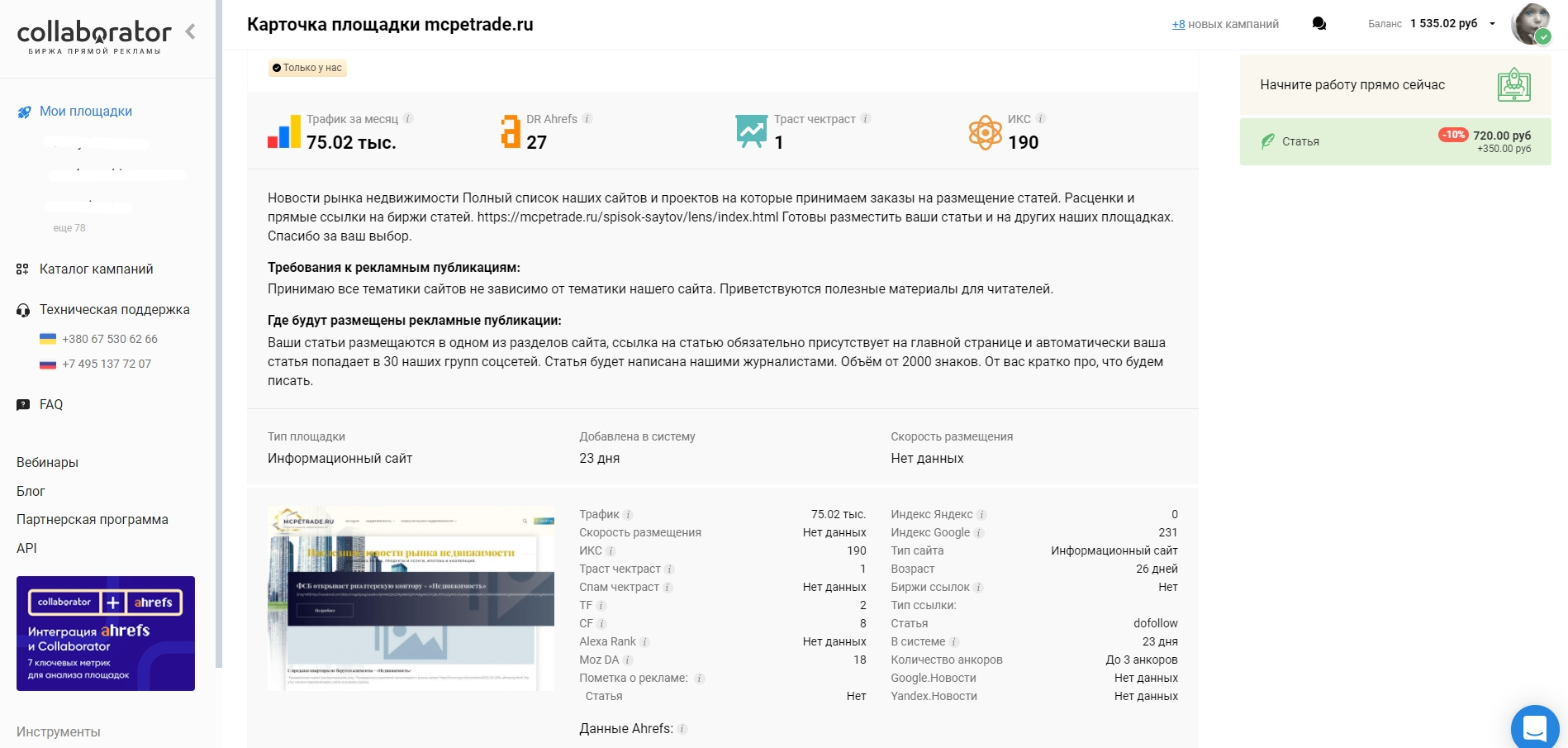Open the live chat widget in the corner

1535,728
